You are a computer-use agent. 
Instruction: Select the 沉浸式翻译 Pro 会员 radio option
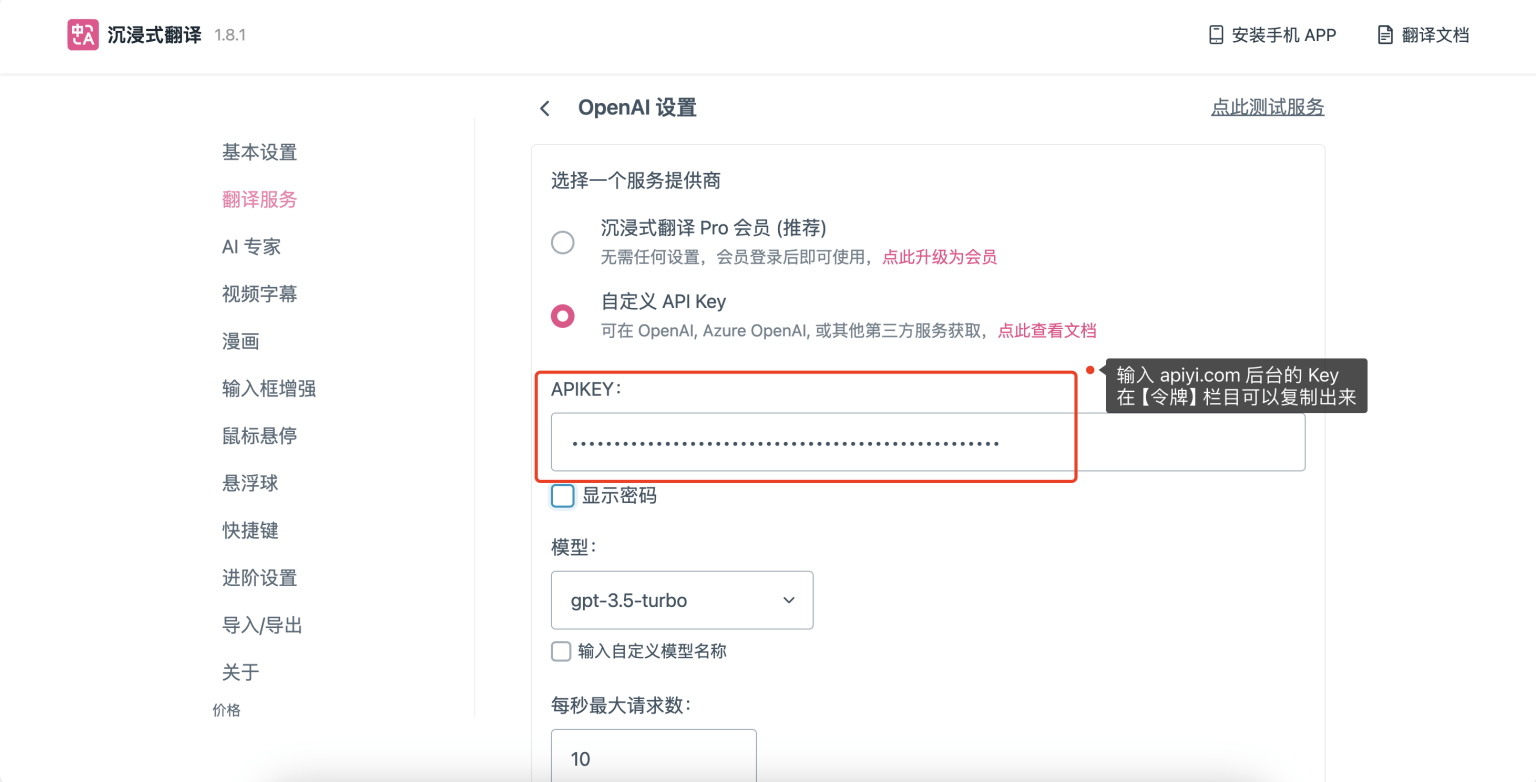tap(563, 242)
